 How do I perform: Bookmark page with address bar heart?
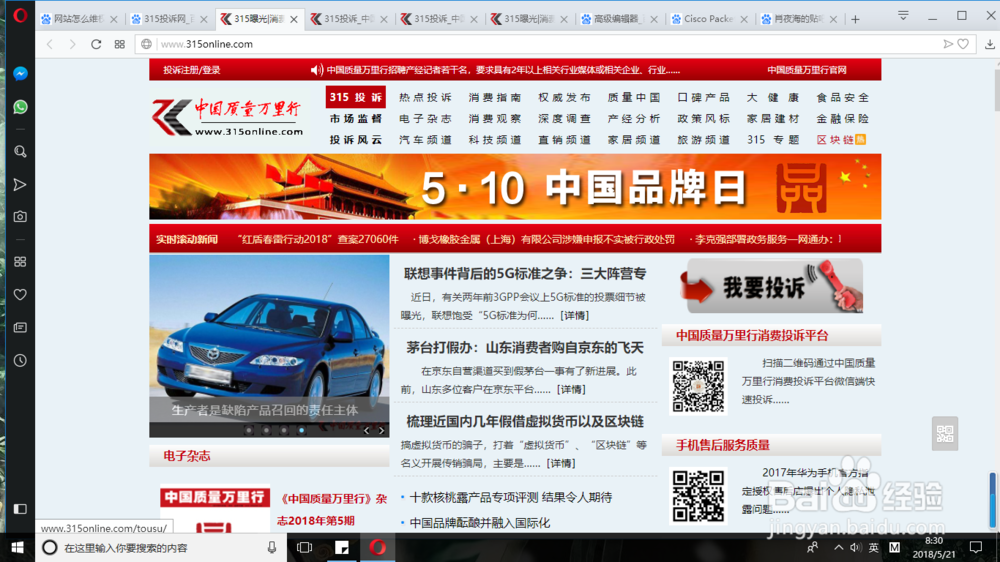tap(963, 44)
